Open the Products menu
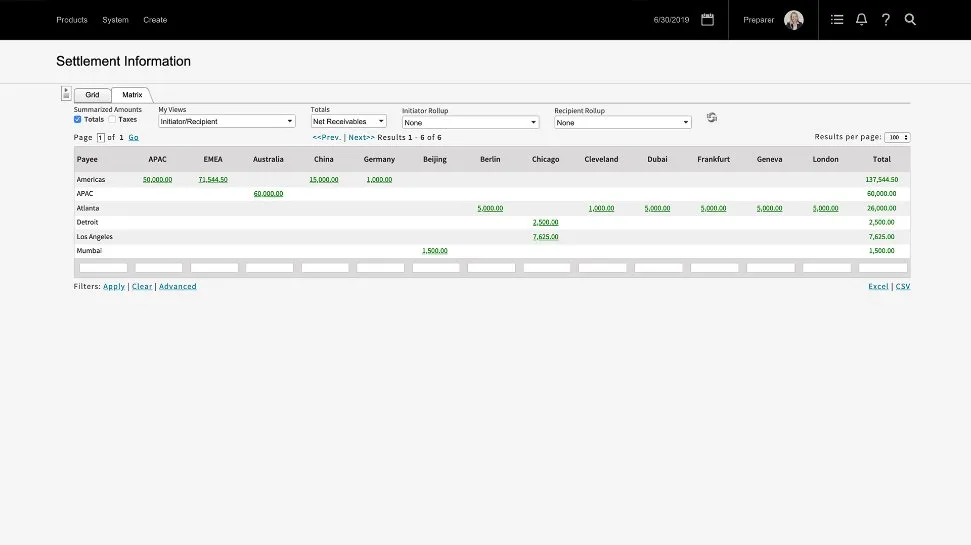 [x=72, y=20]
